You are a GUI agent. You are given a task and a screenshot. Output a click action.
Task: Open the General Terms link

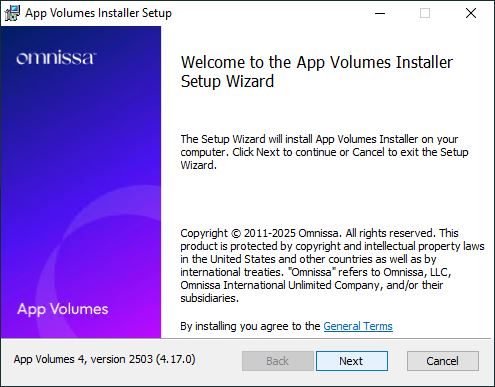358,326
